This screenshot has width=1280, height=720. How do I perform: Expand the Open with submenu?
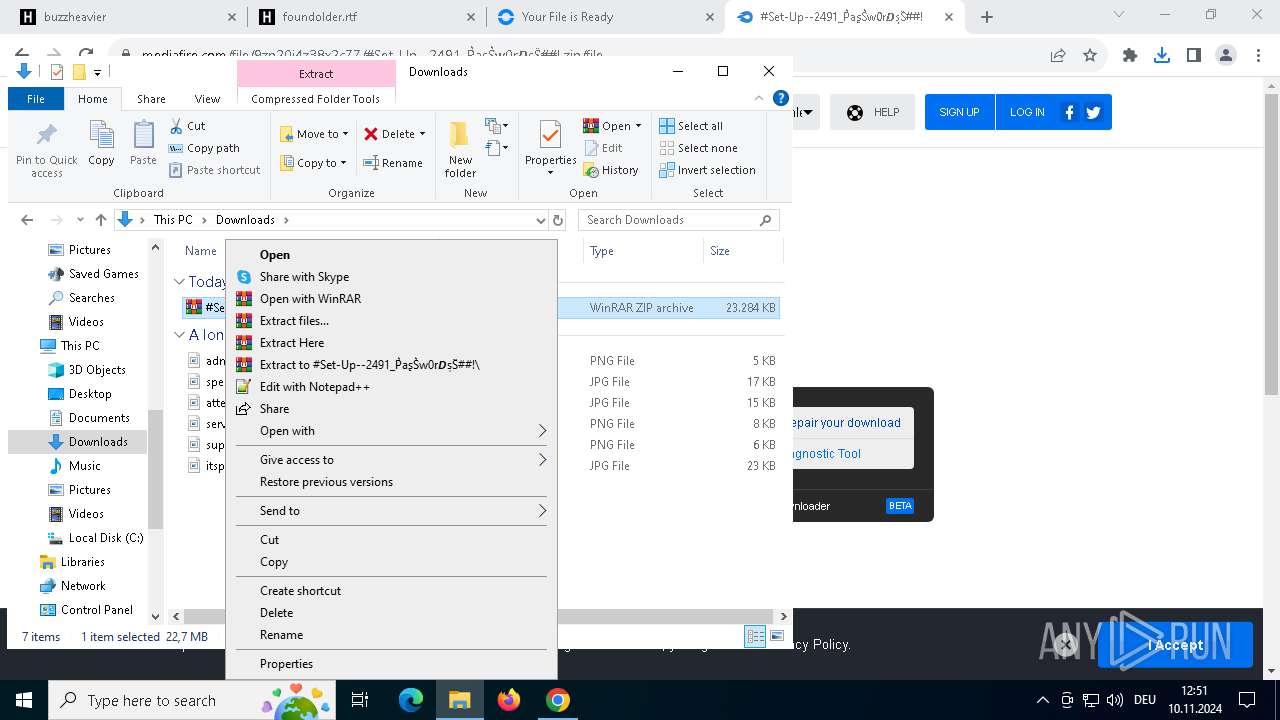[391, 431]
